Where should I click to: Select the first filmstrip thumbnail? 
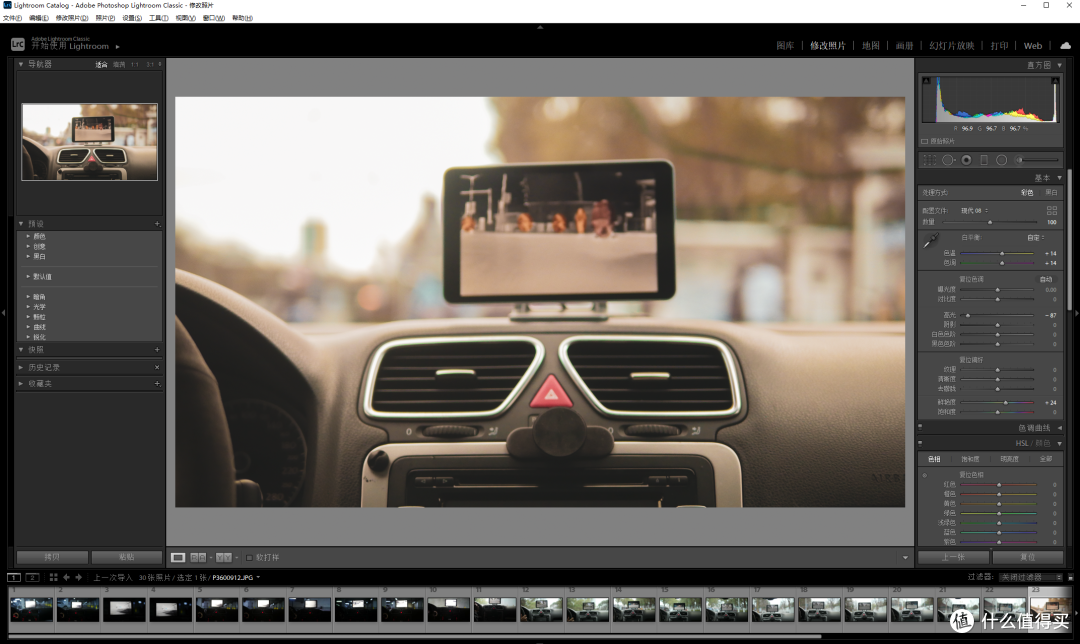(x=32, y=610)
